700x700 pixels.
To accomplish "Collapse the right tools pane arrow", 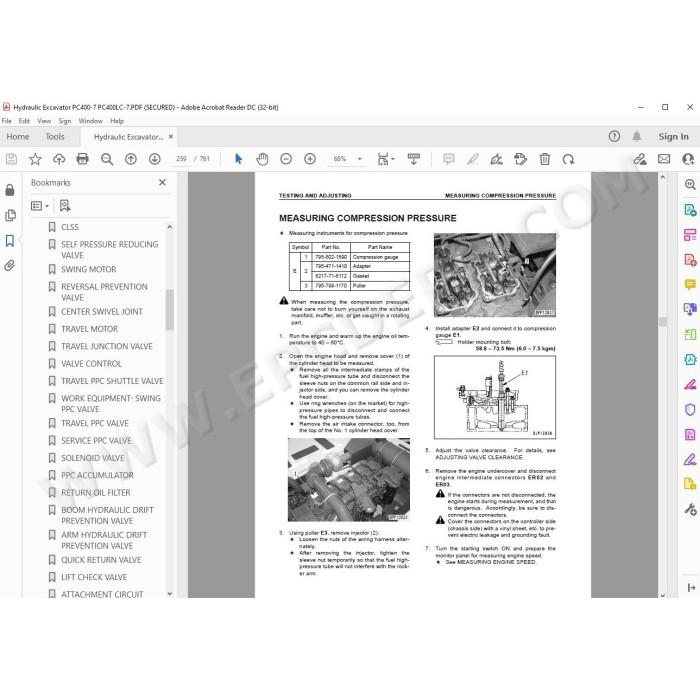I will tap(691, 588).
